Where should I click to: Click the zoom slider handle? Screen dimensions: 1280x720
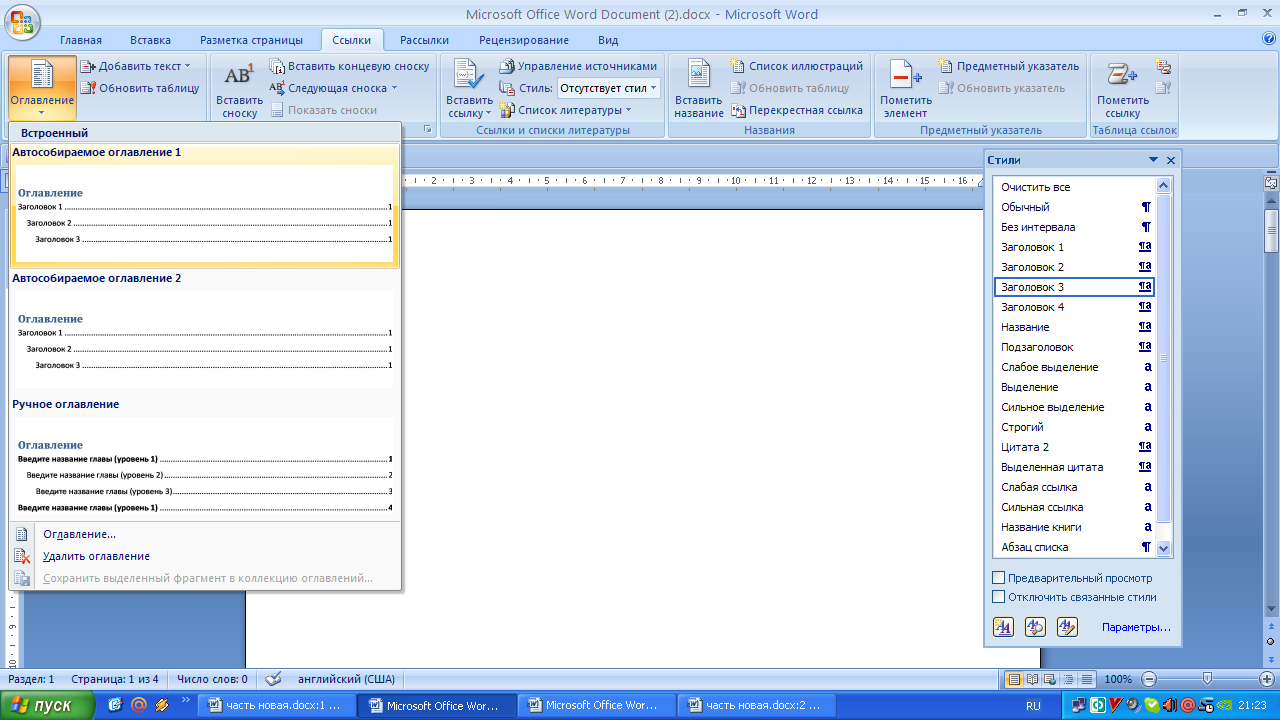[1207, 679]
